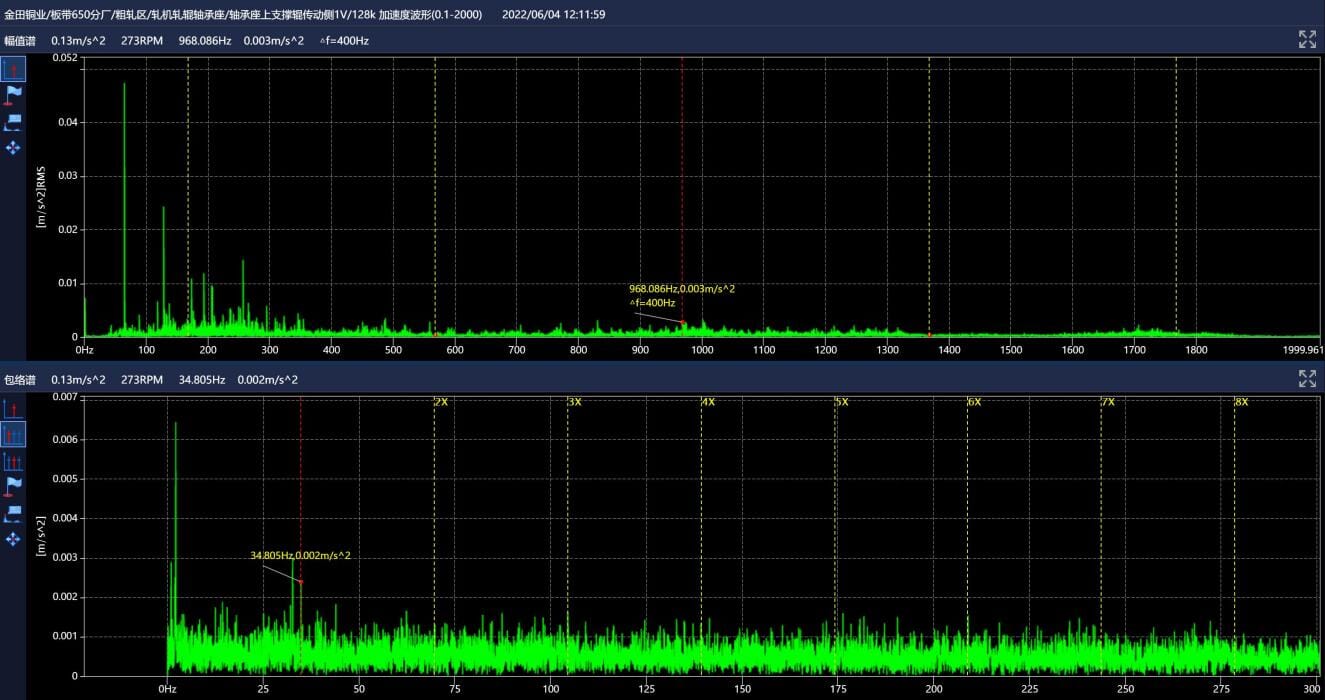1325x700 pixels.
Task: Maximize the amplitude spectrum (幅值谱) panel
Action: (1307, 39)
